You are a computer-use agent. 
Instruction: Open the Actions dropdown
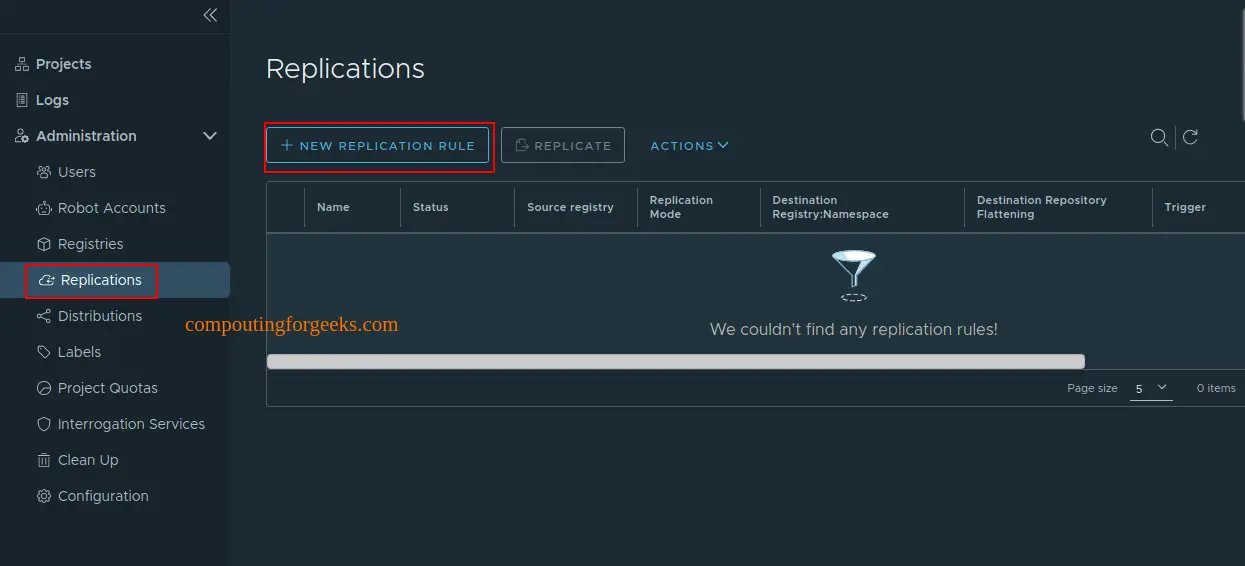click(x=689, y=146)
